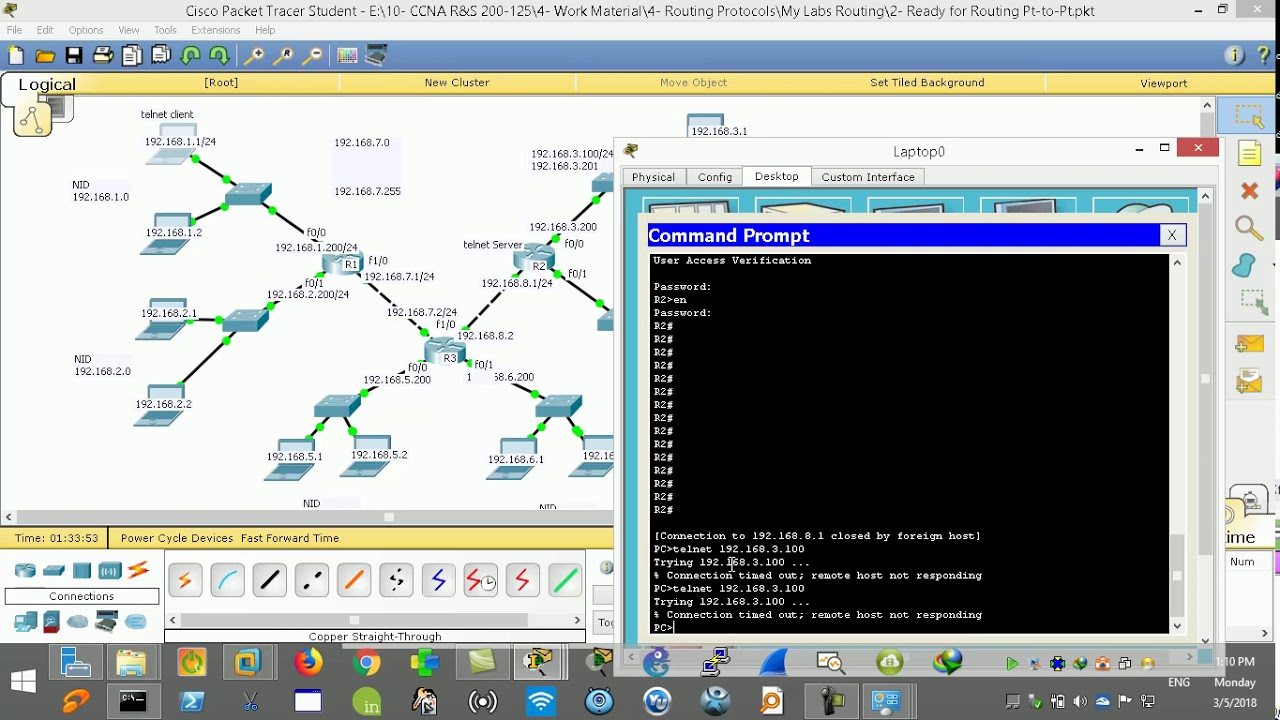Select the Copper Cross-Over dashed cable
Screen dimensions: 1280x720
[311, 580]
